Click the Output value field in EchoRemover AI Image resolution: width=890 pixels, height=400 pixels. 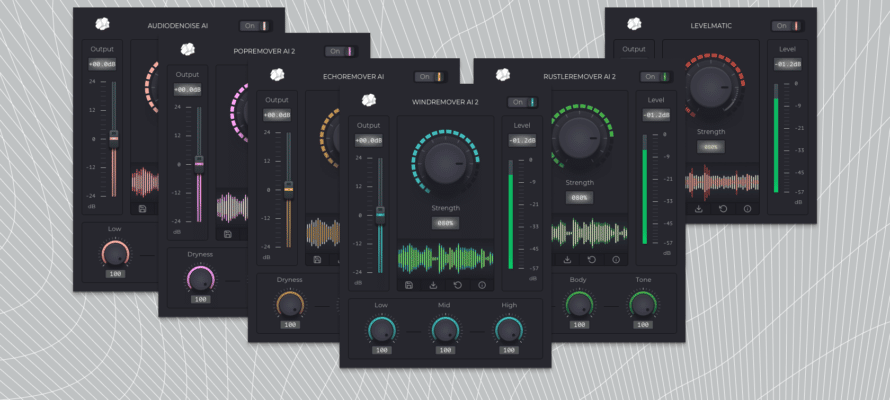pos(277,115)
